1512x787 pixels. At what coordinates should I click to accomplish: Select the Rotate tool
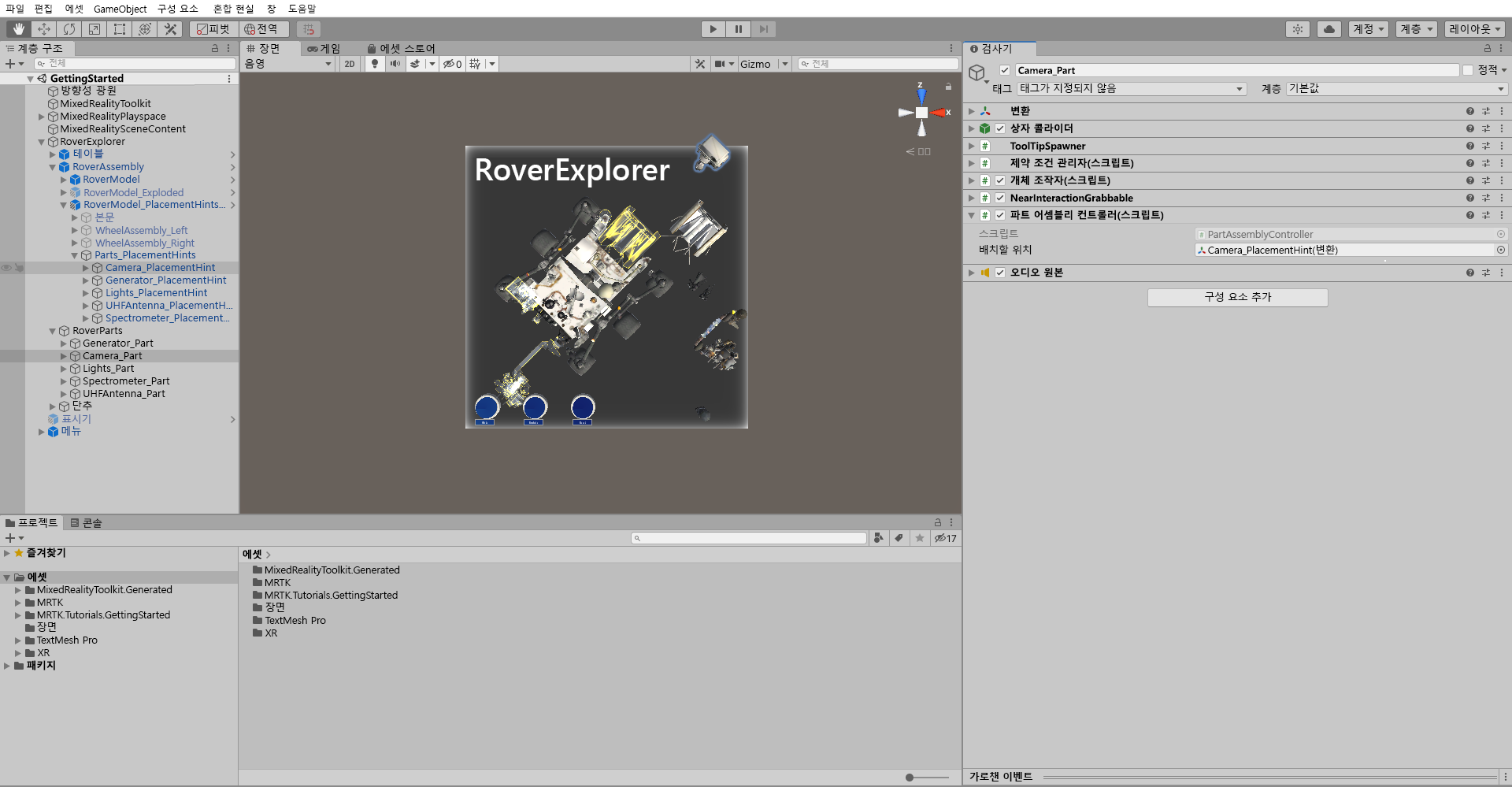[x=70, y=28]
